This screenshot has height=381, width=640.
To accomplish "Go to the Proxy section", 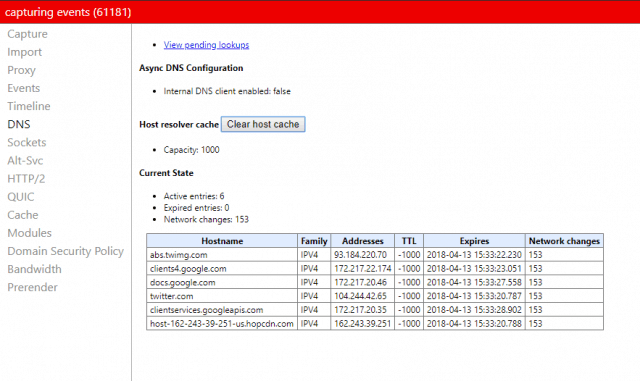I will tap(21, 70).
